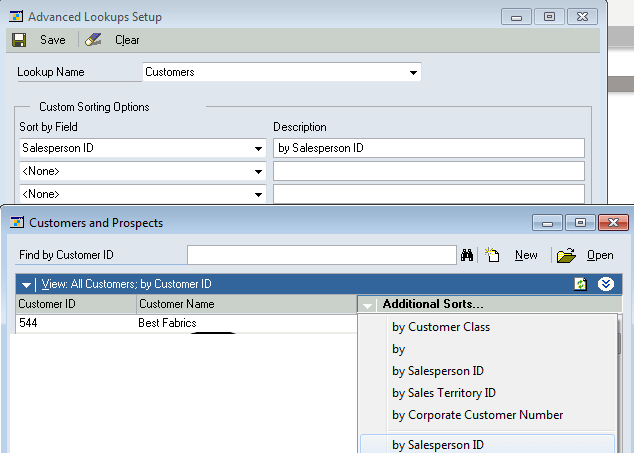Open the View options triangle dropdown
The height and width of the screenshot is (453, 634).
tap(27, 285)
